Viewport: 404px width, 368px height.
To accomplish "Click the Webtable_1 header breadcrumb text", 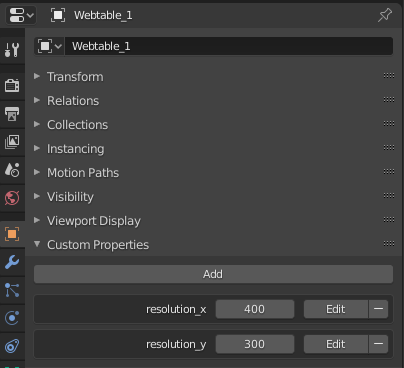I will pos(103,15).
